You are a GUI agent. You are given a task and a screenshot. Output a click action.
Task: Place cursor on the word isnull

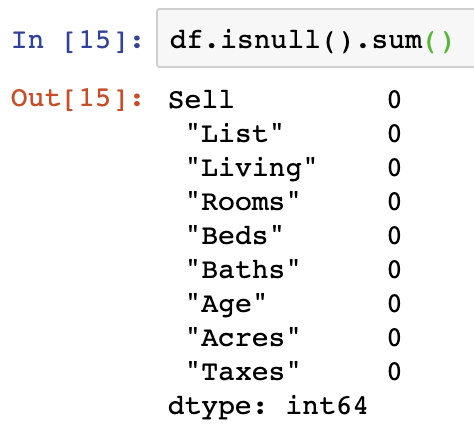pyautogui.click(x=271, y=40)
